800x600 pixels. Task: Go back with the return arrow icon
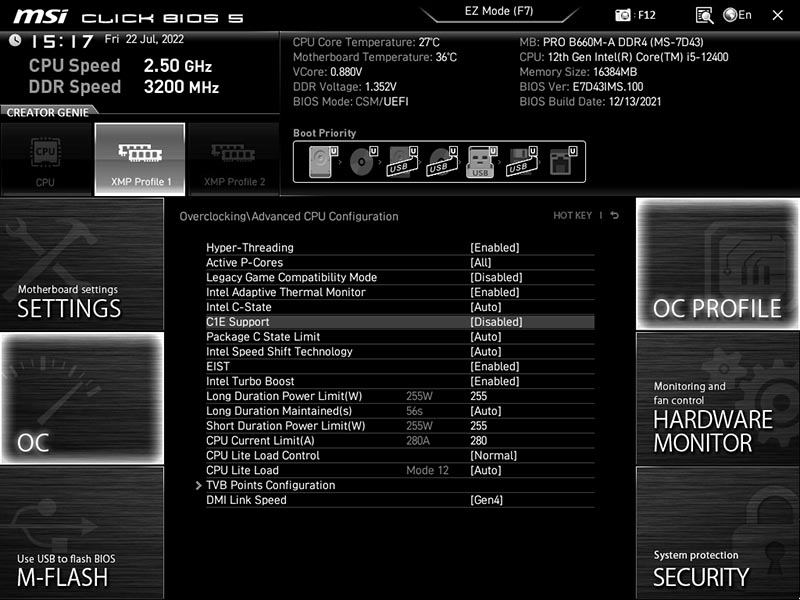(x=615, y=216)
